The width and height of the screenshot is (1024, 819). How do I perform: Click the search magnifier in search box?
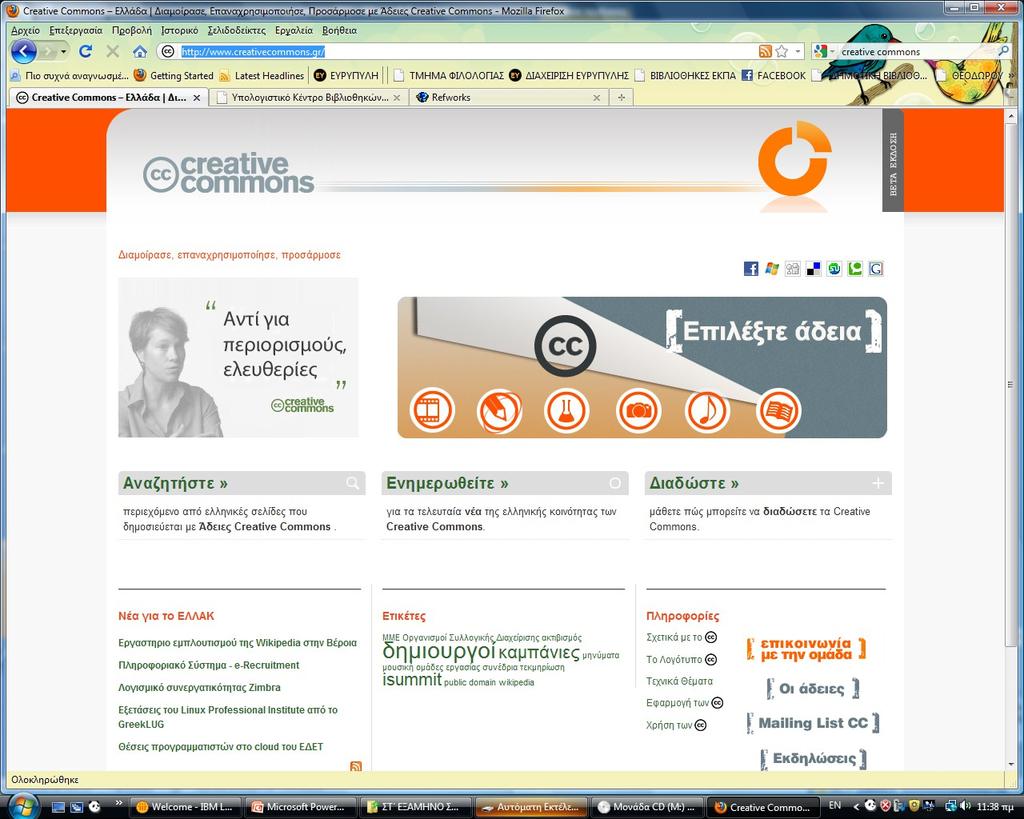[x=1002, y=51]
